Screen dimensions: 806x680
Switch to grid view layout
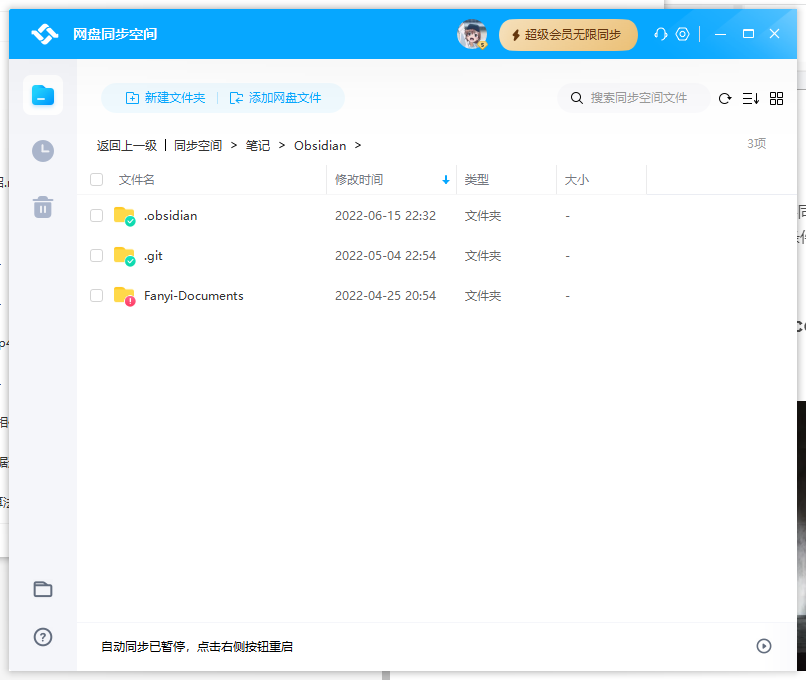(776, 98)
